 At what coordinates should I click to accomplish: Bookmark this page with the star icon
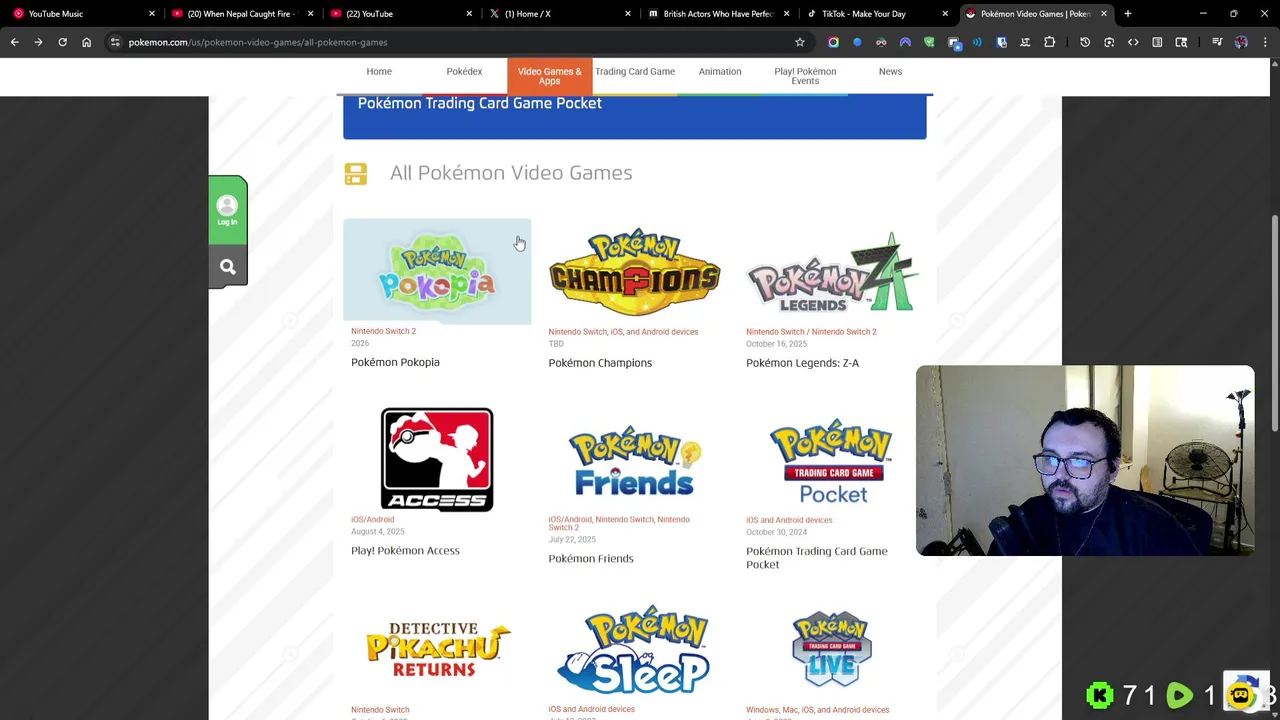(800, 42)
